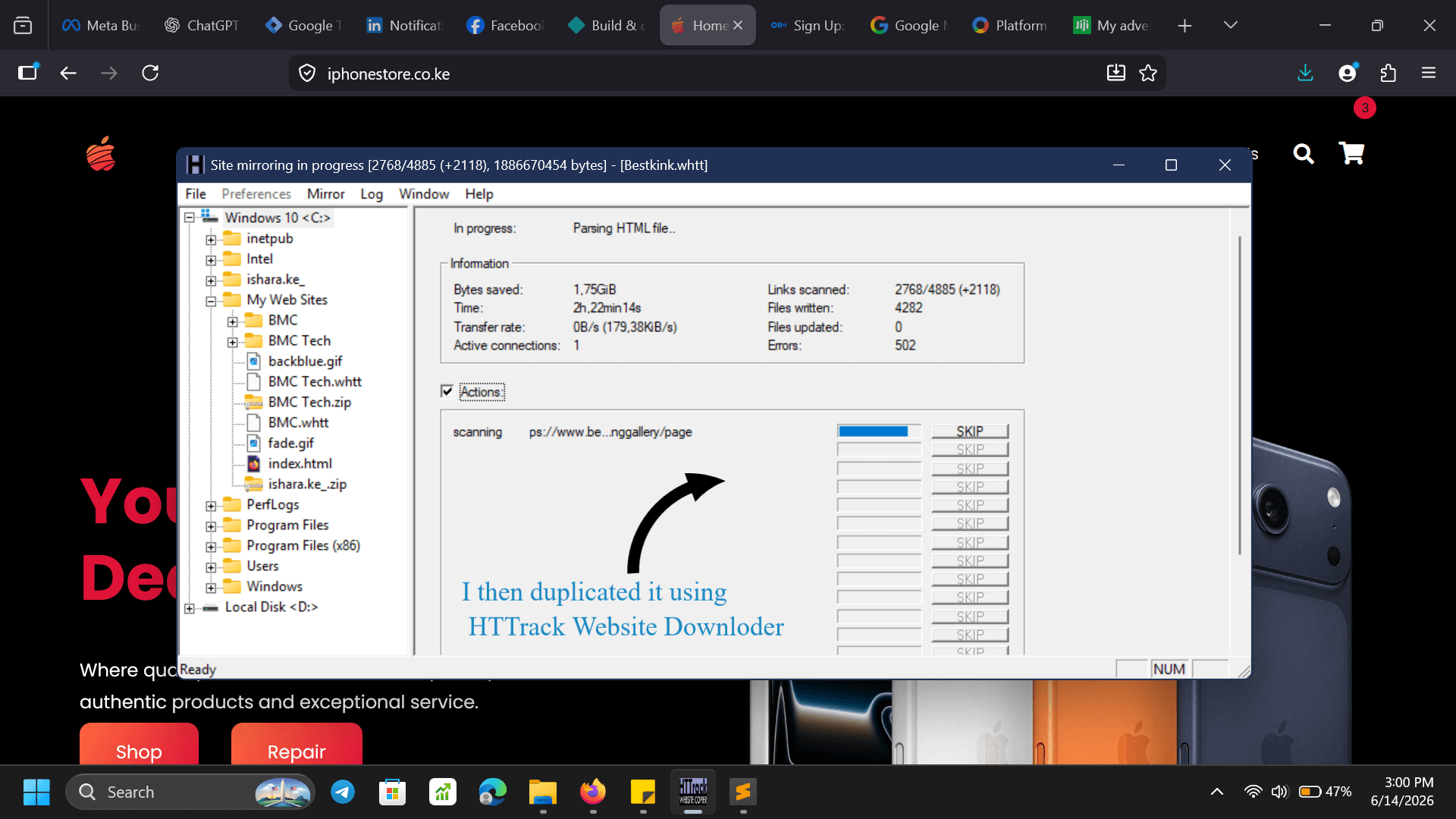
Task: Open the browser extensions puzzle icon
Action: pos(1388,73)
